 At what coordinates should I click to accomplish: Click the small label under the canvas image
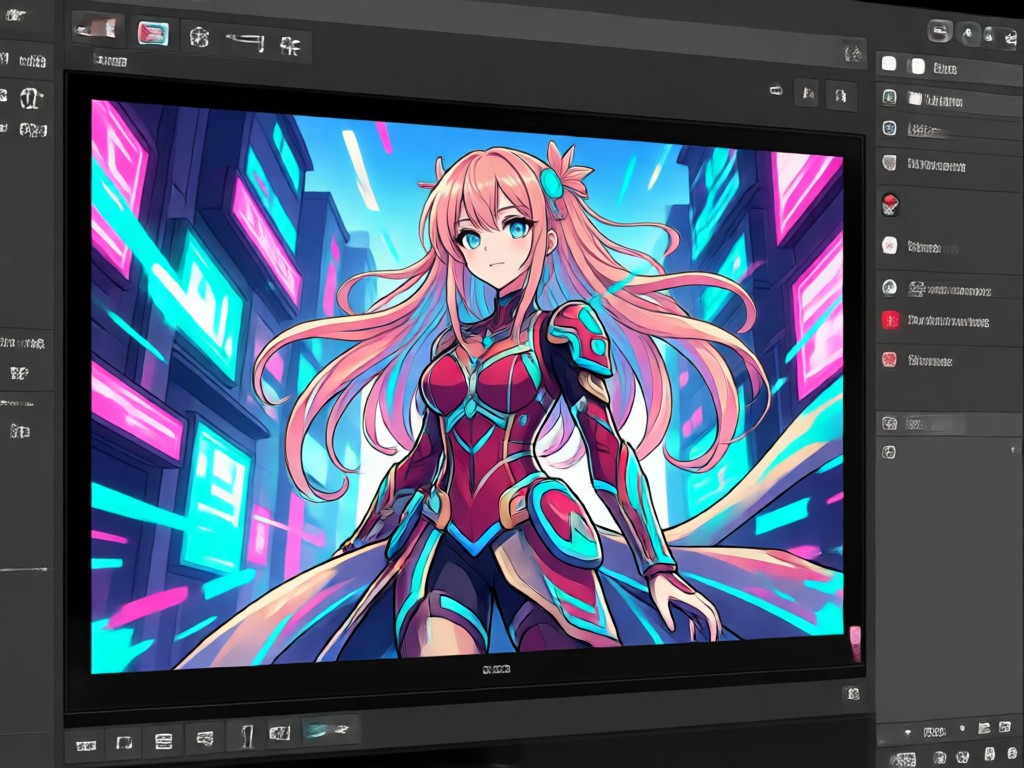tap(496, 669)
